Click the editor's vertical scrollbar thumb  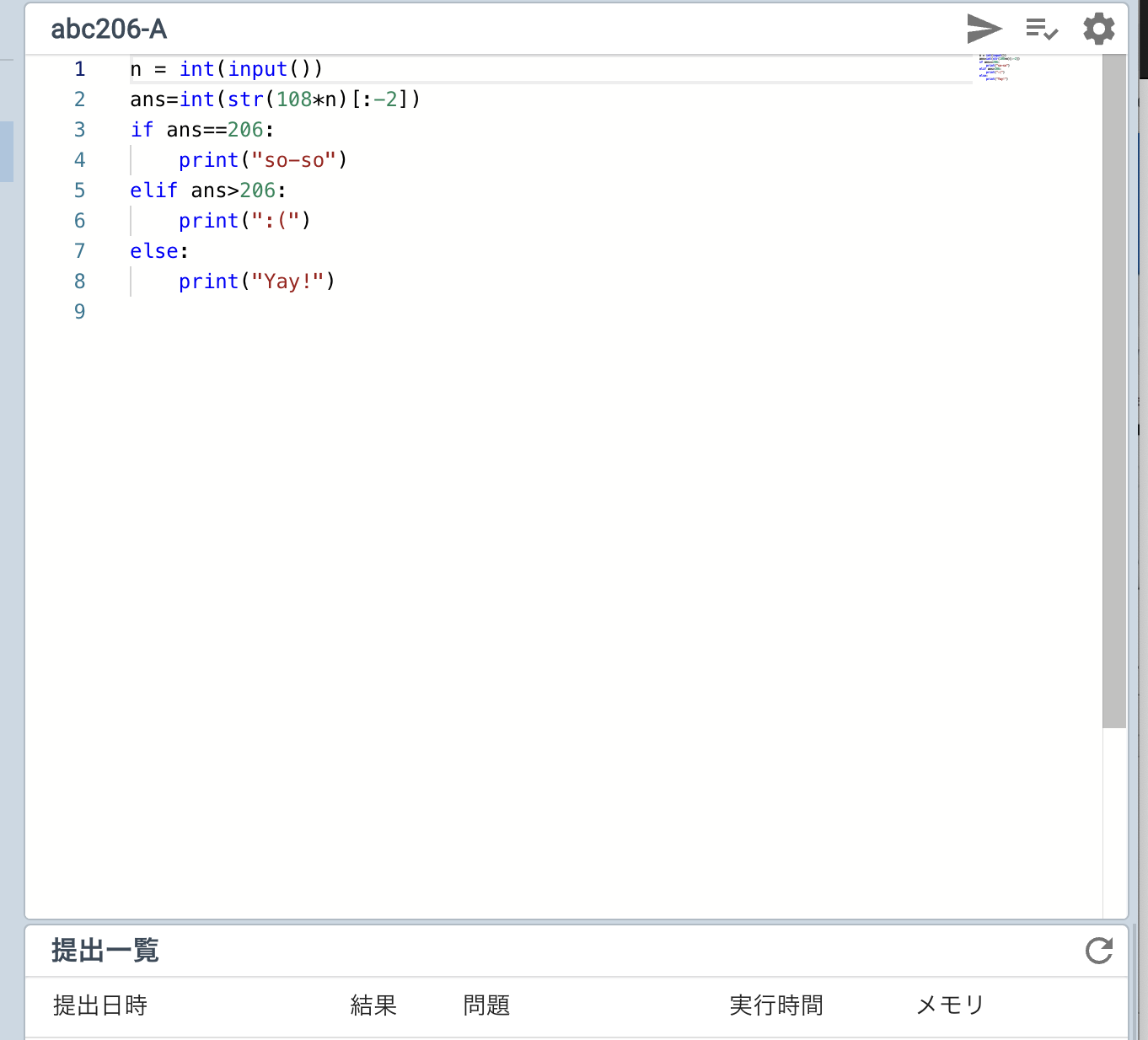(x=1114, y=391)
